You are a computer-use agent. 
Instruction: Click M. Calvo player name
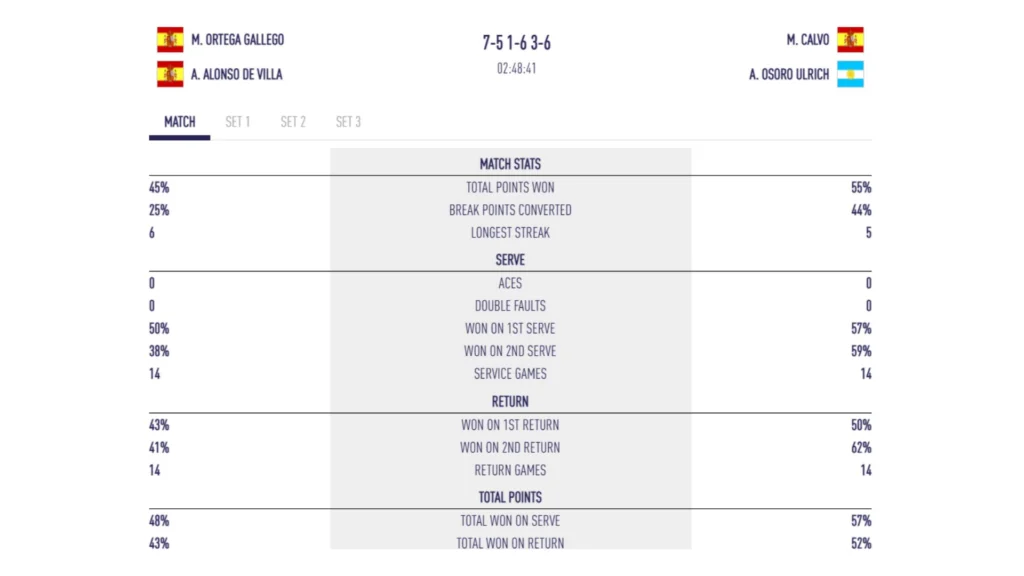808,40
